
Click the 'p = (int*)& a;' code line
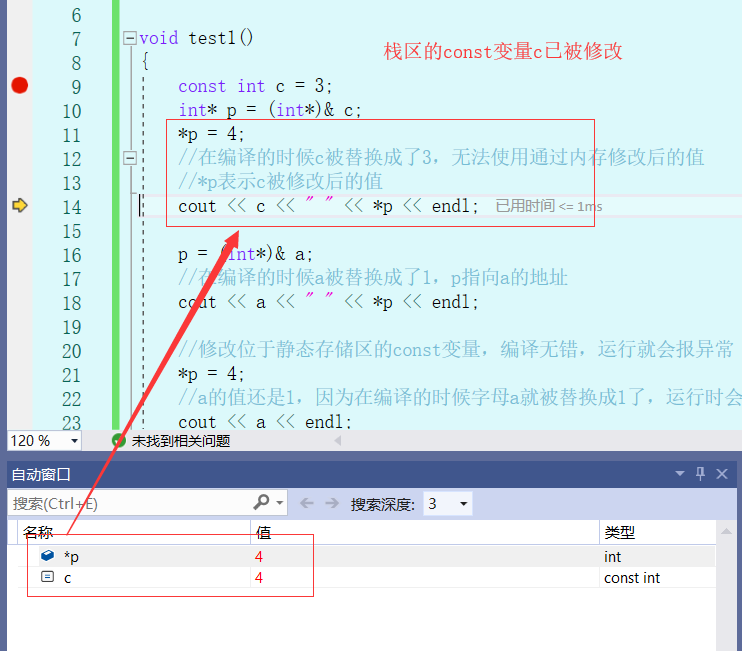click(x=245, y=255)
